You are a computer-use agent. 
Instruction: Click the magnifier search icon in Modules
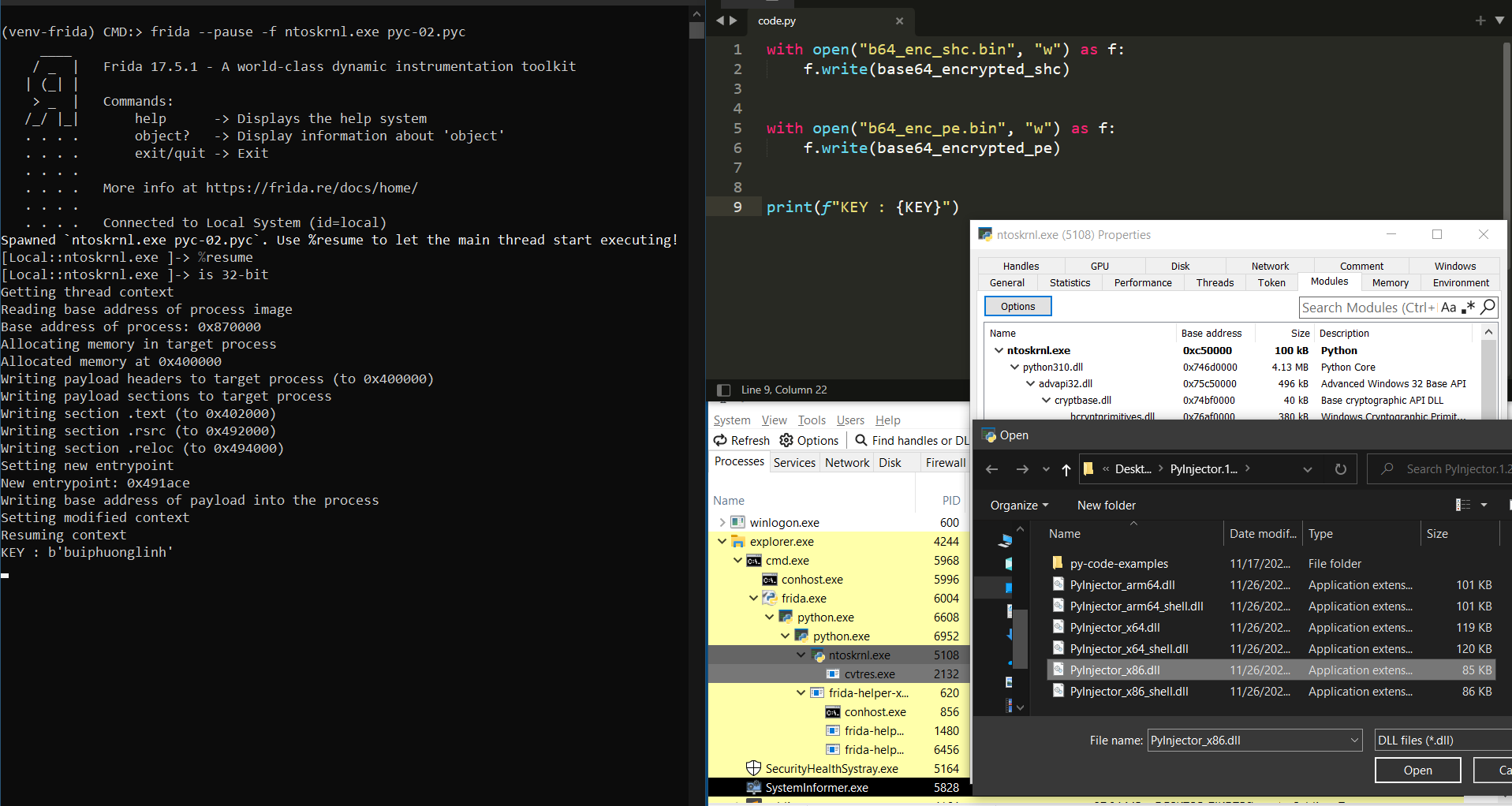pos(1488,307)
